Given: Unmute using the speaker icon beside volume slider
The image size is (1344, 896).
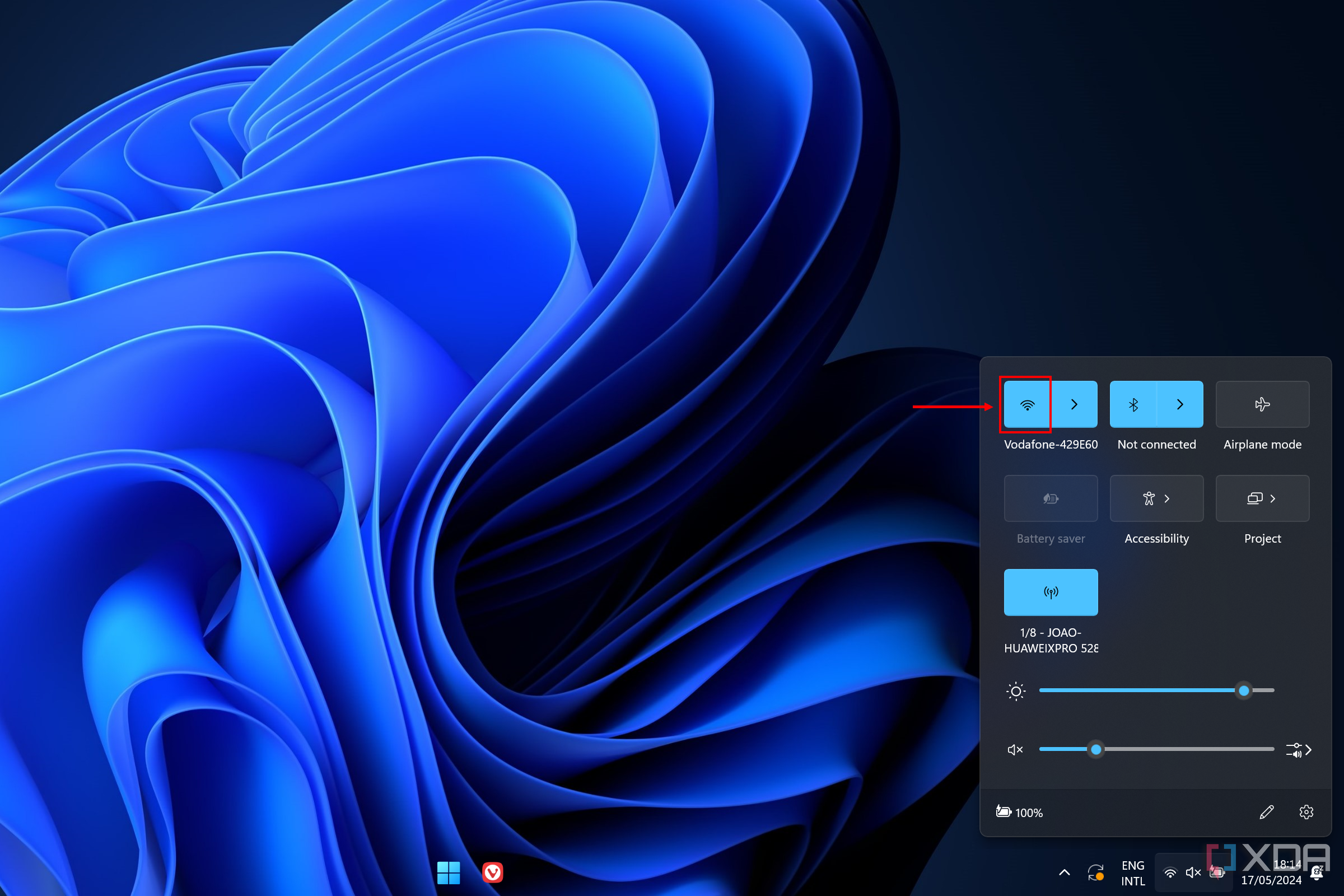Looking at the screenshot, I should click(1015, 750).
